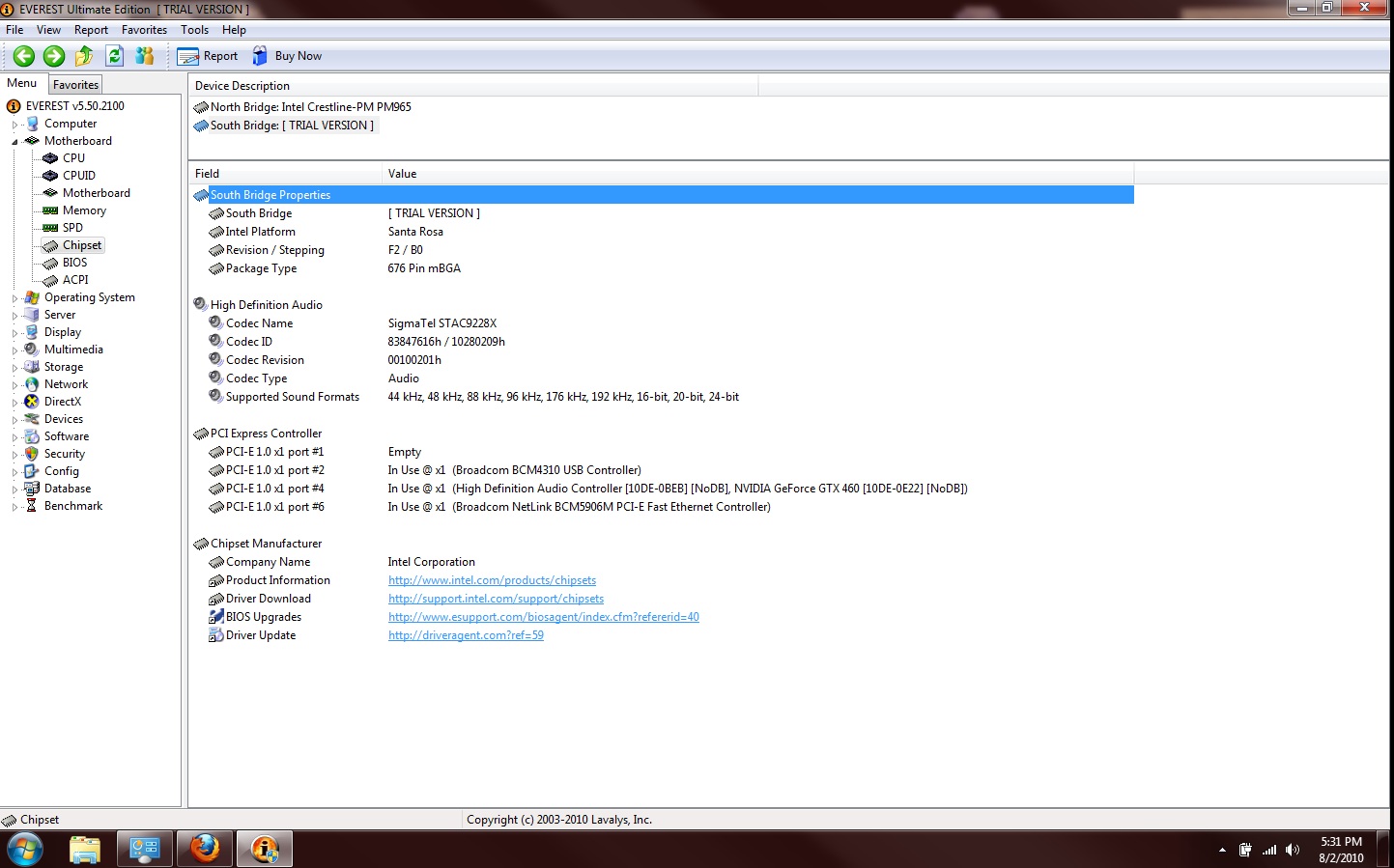The width and height of the screenshot is (1394, 868).
Task: Open the Favorites menu
Action: pos(144,30)
